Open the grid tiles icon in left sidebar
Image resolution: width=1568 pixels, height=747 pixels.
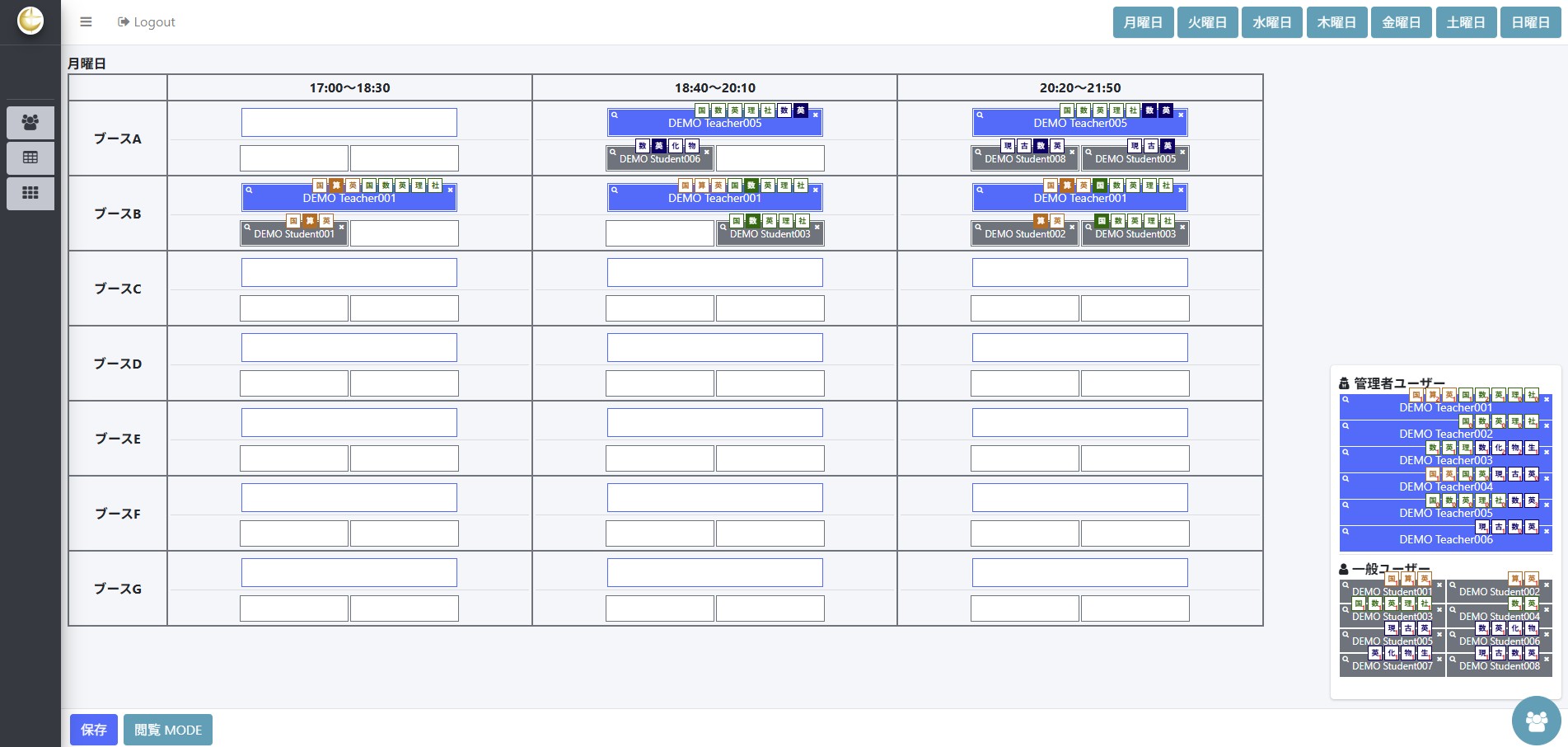30,193
